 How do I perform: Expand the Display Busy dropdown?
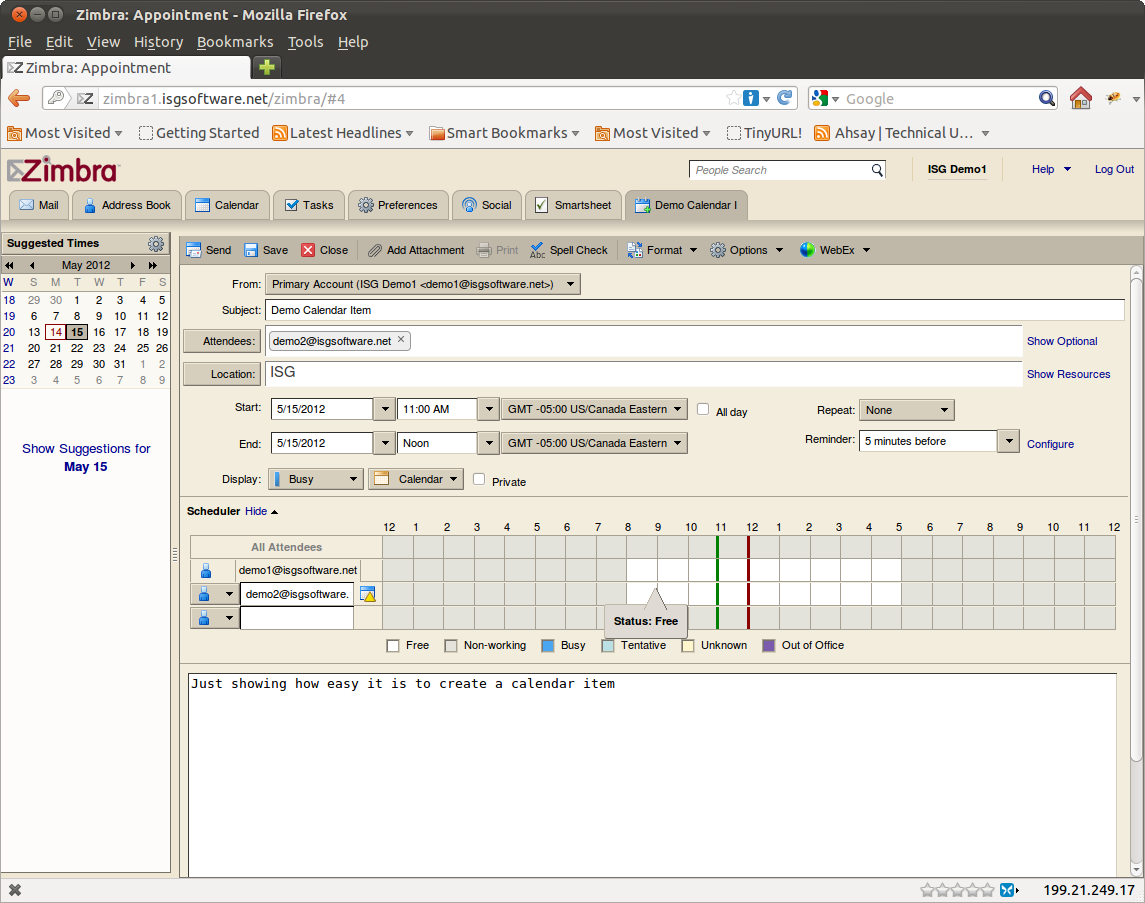316,479
